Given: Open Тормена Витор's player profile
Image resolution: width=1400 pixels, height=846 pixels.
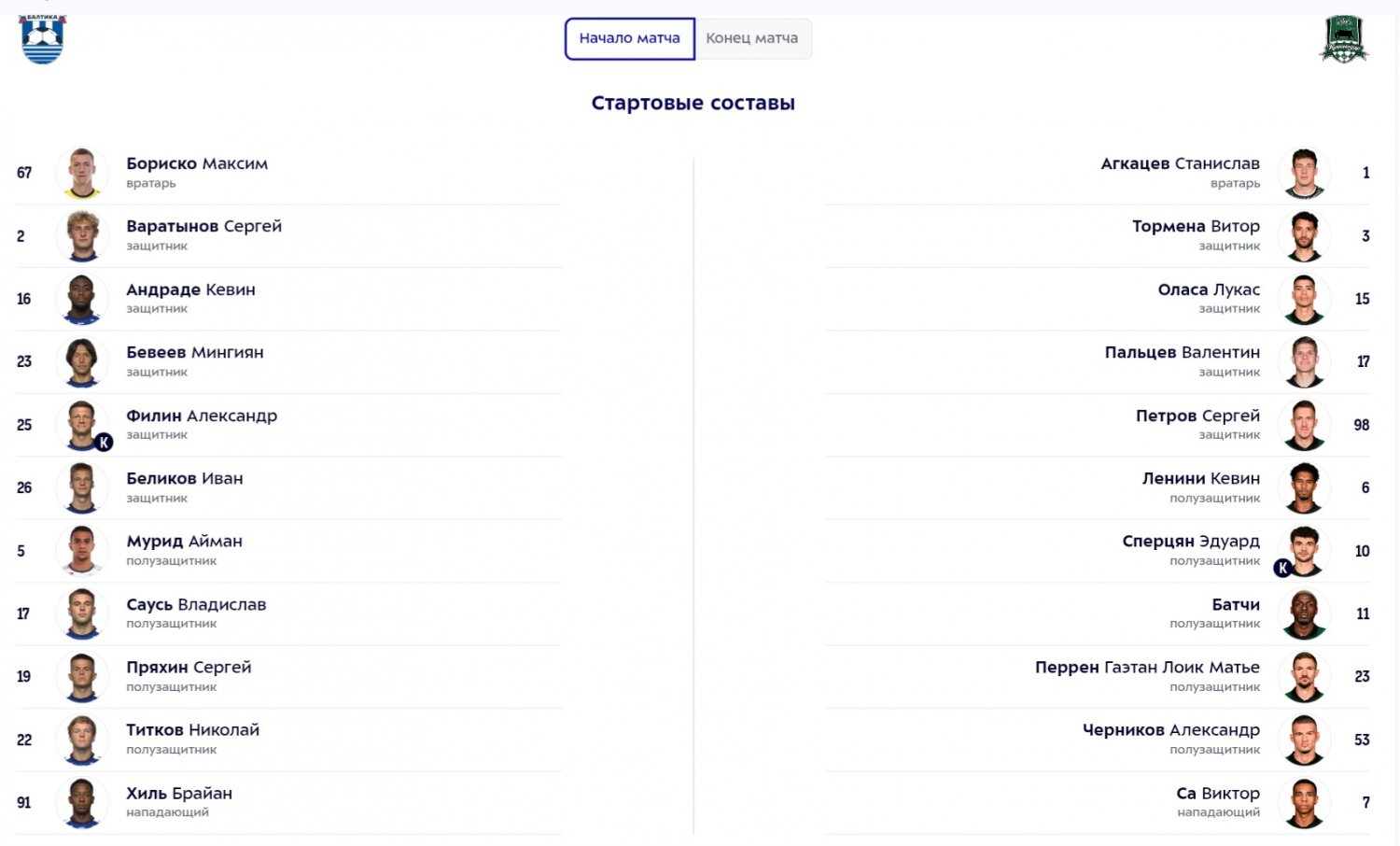Looking at the screenshot, I should click(x=1196, y=226).
